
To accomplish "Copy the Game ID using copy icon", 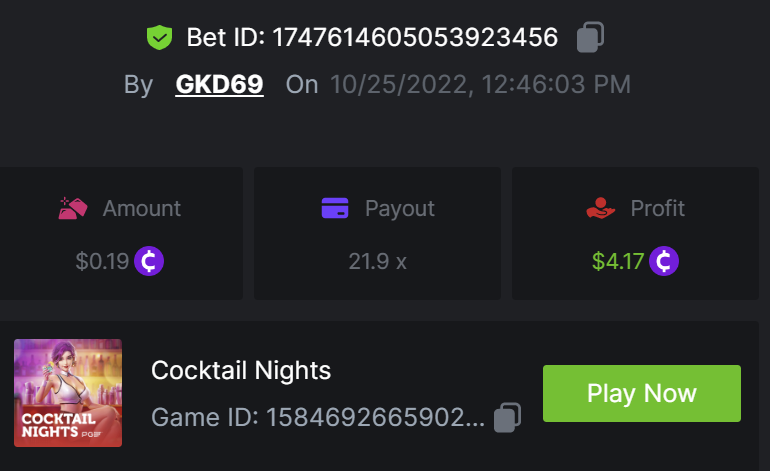I will (508, 416).
